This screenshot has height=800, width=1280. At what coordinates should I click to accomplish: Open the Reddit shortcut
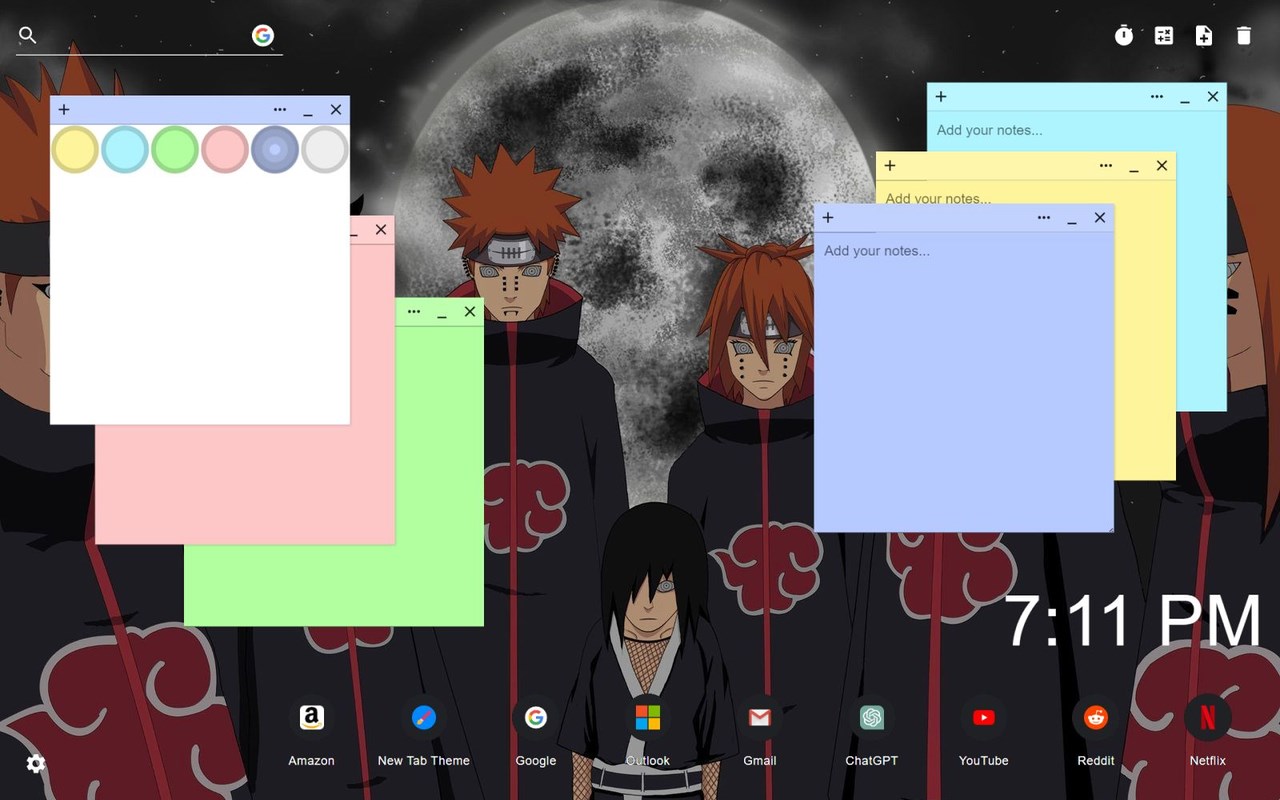(1095, 718)
